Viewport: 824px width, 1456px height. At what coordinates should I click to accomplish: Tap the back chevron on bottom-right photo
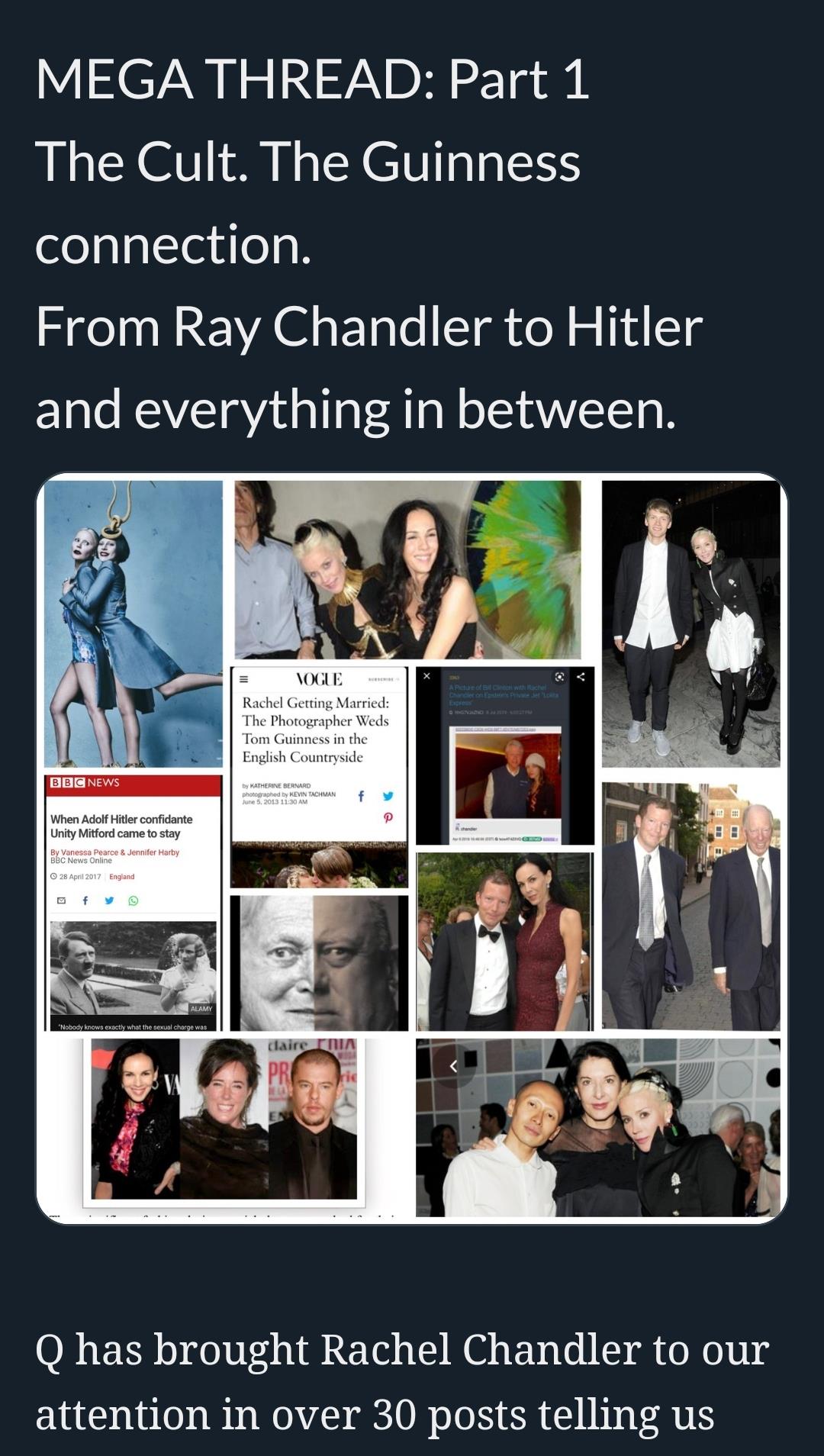[453, 1066]
